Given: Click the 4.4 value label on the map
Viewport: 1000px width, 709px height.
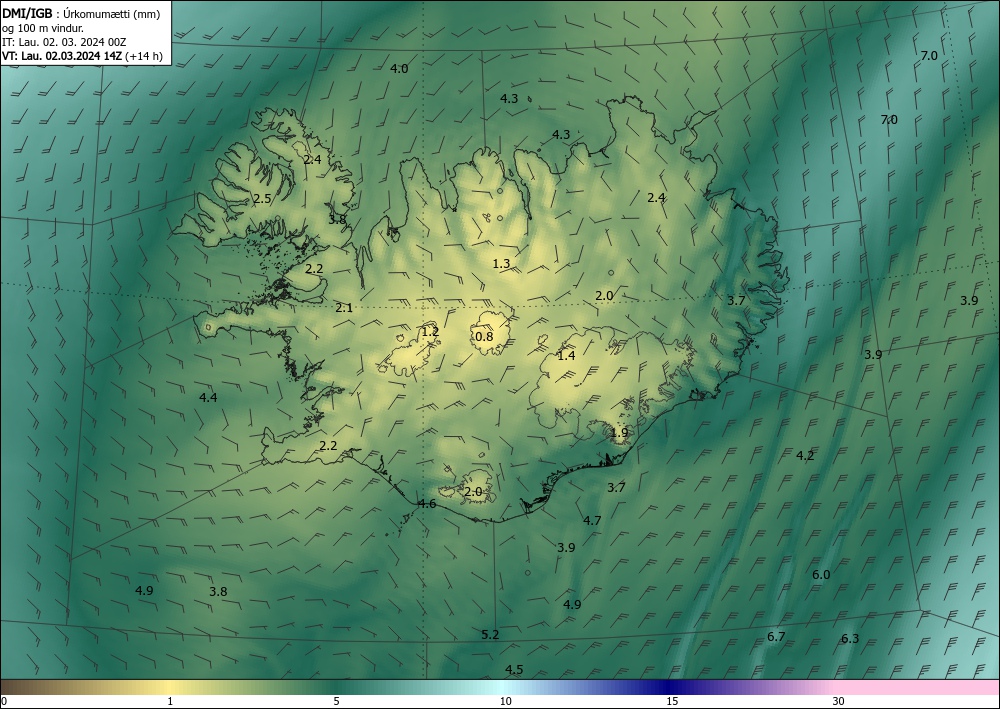Looking at the screenshot, I should coord(209,398).
